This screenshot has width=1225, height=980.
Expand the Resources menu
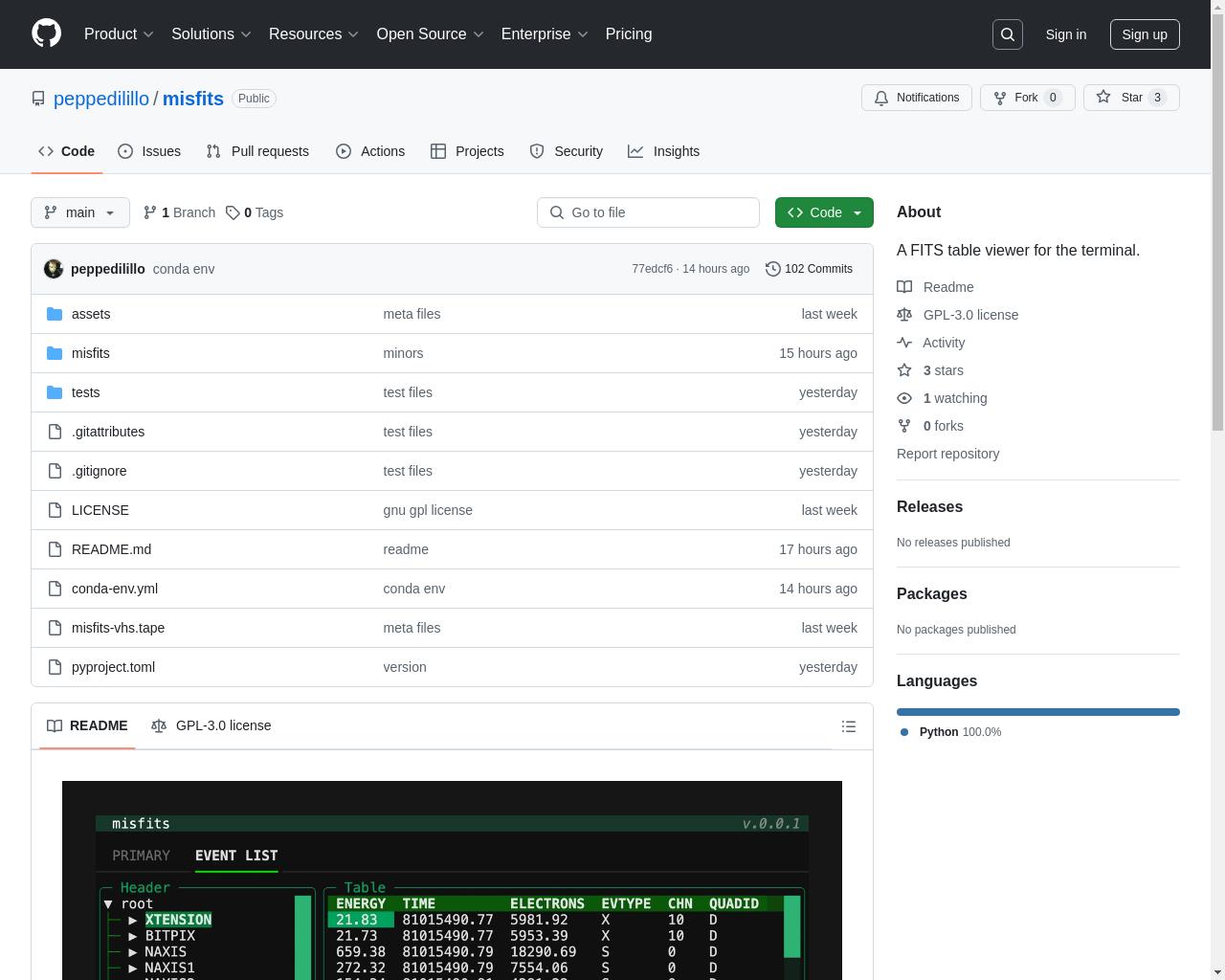coord(314,33)
